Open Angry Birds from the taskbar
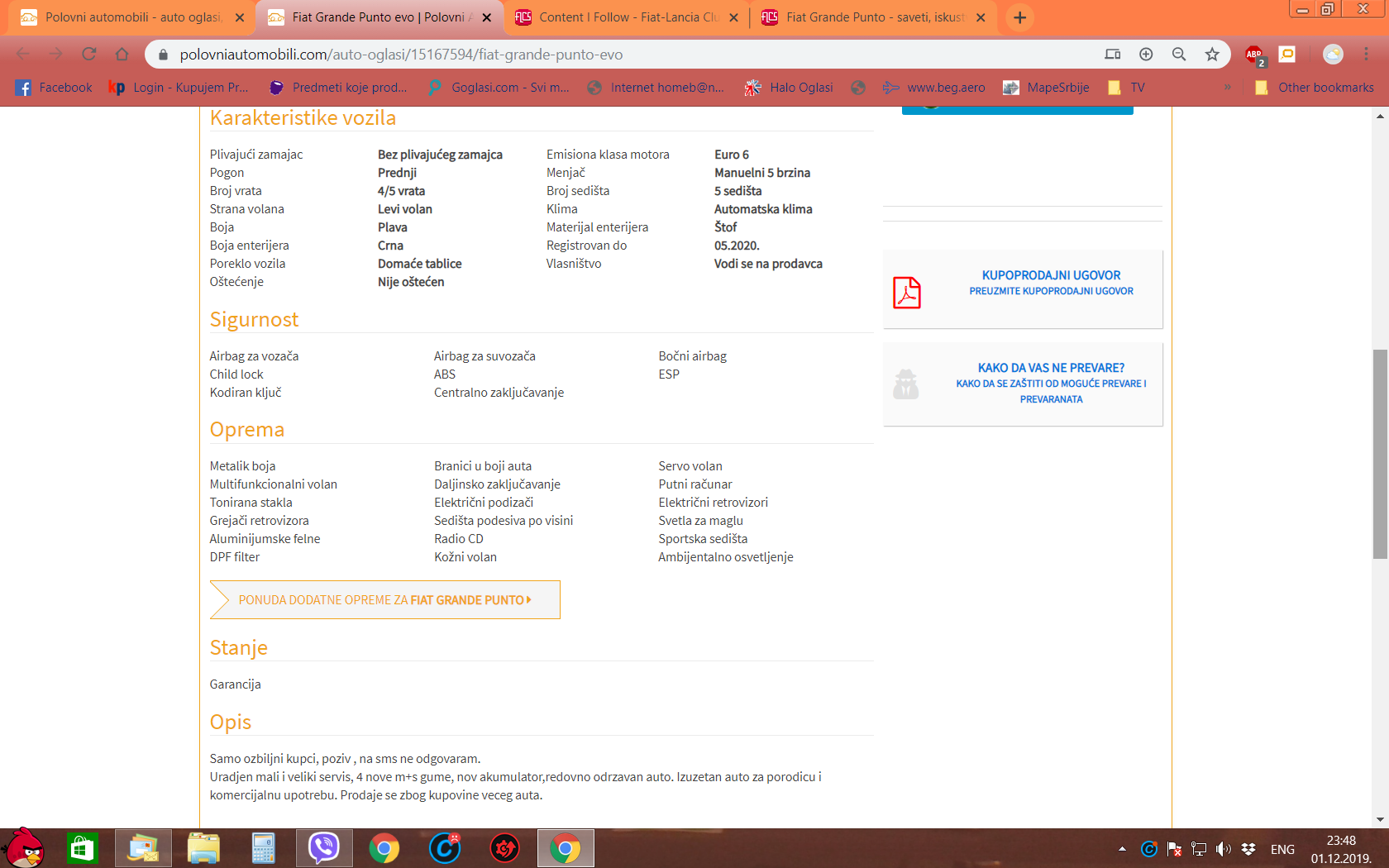This screenshot has height=868, width=1389. [x=25, y=848]
